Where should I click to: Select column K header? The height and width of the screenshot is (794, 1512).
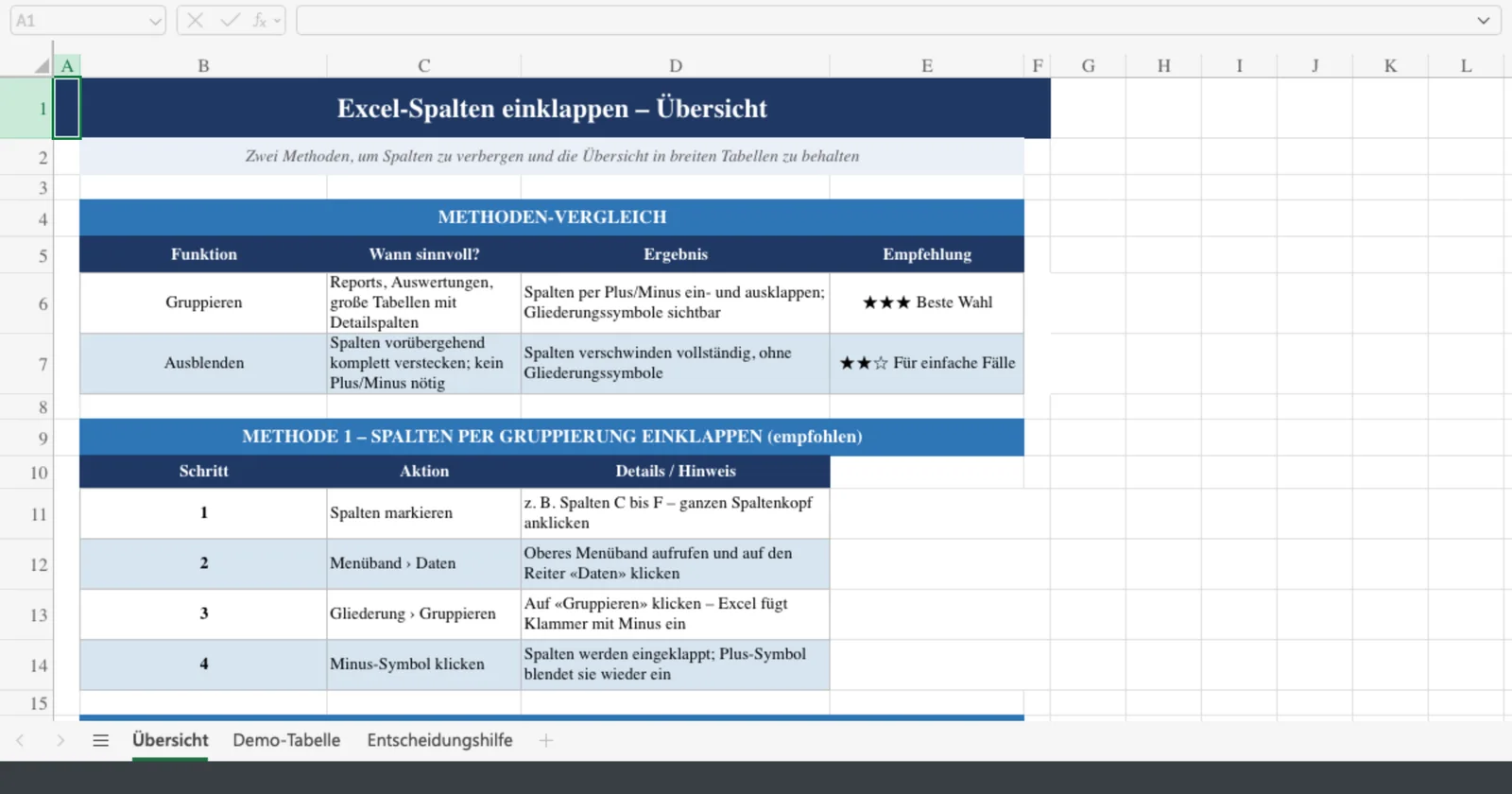pos(1391,65)
